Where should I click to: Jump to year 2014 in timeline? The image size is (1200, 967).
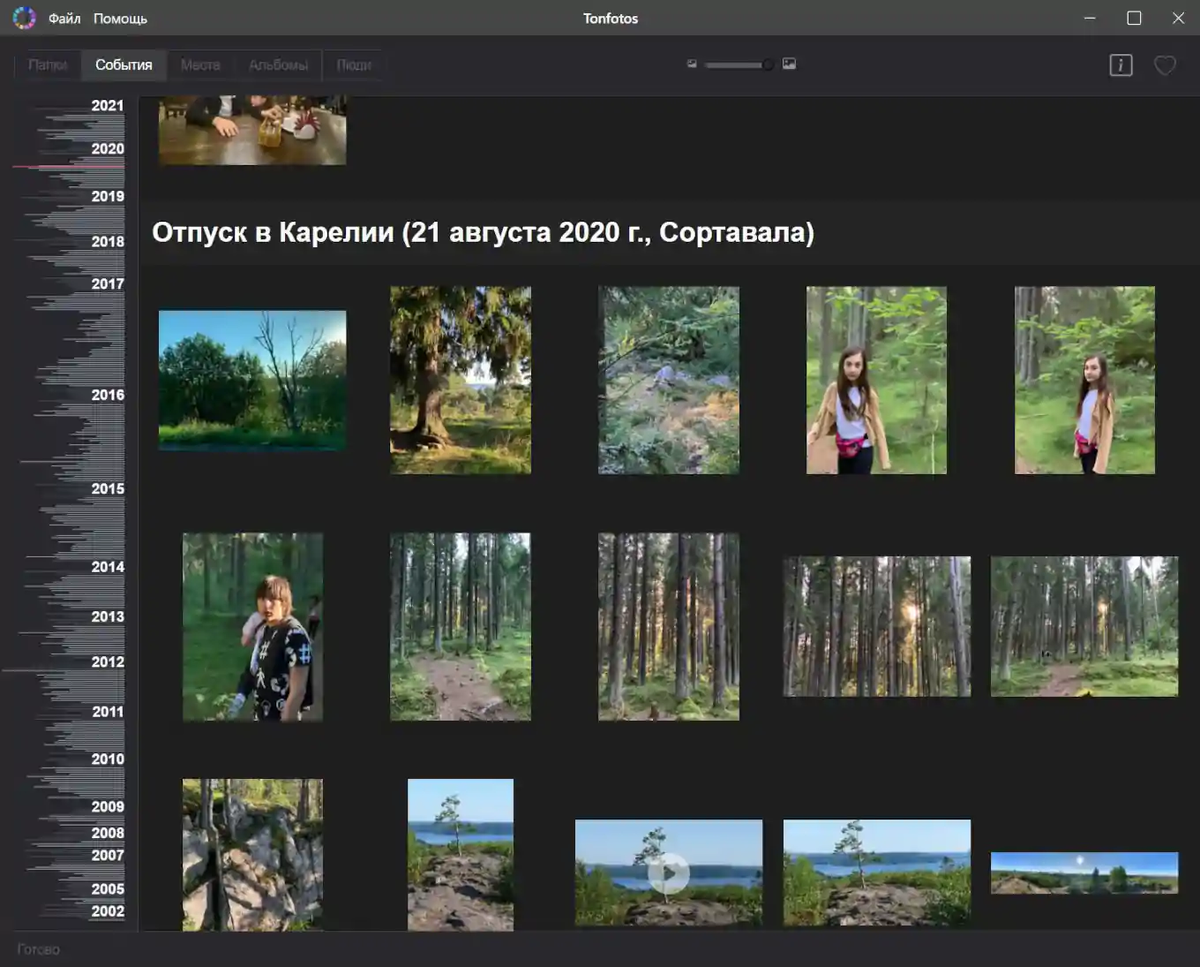pyautogui.click(x=108, y=567)
